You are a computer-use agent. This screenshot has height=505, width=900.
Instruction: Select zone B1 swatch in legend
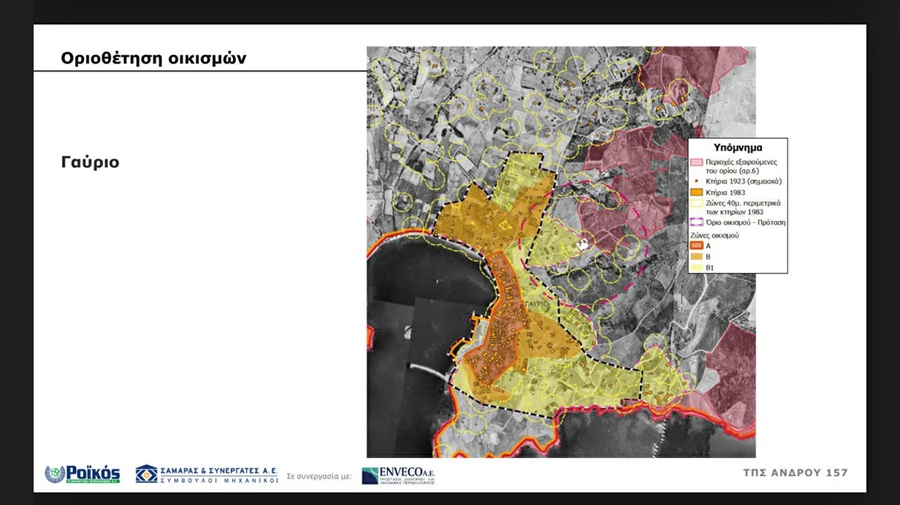(696, 267)
